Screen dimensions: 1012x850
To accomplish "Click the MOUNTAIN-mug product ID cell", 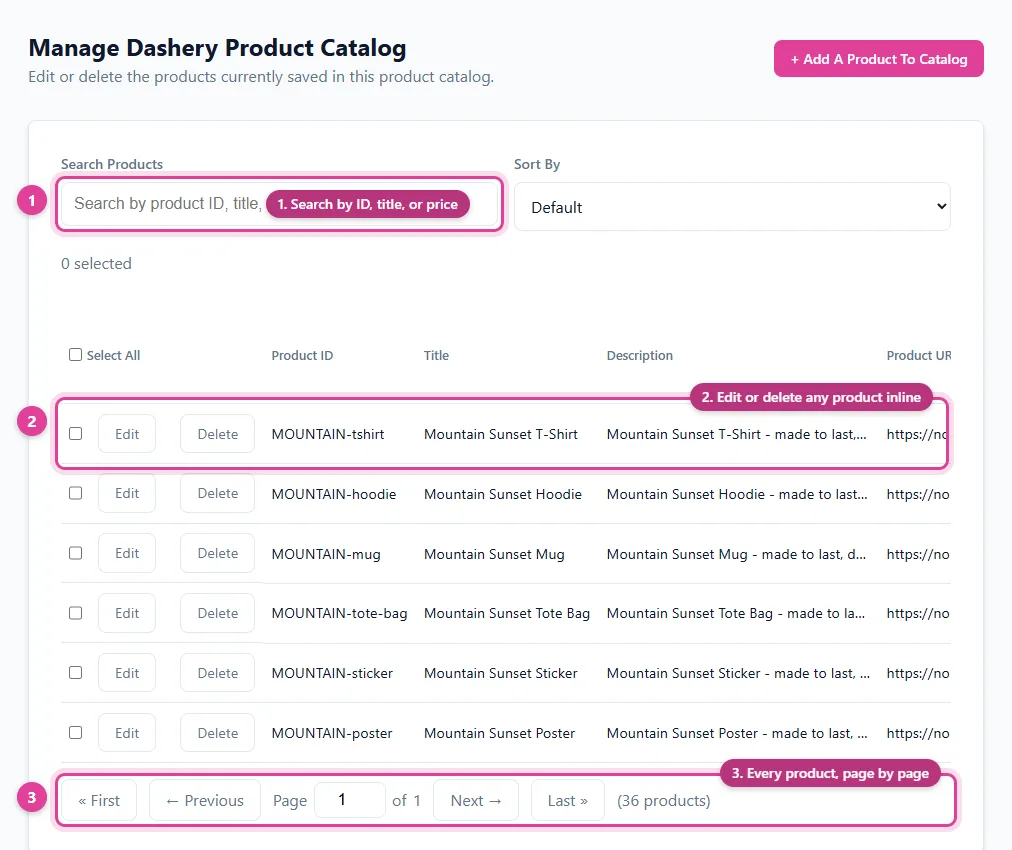I will click(326, 554).
